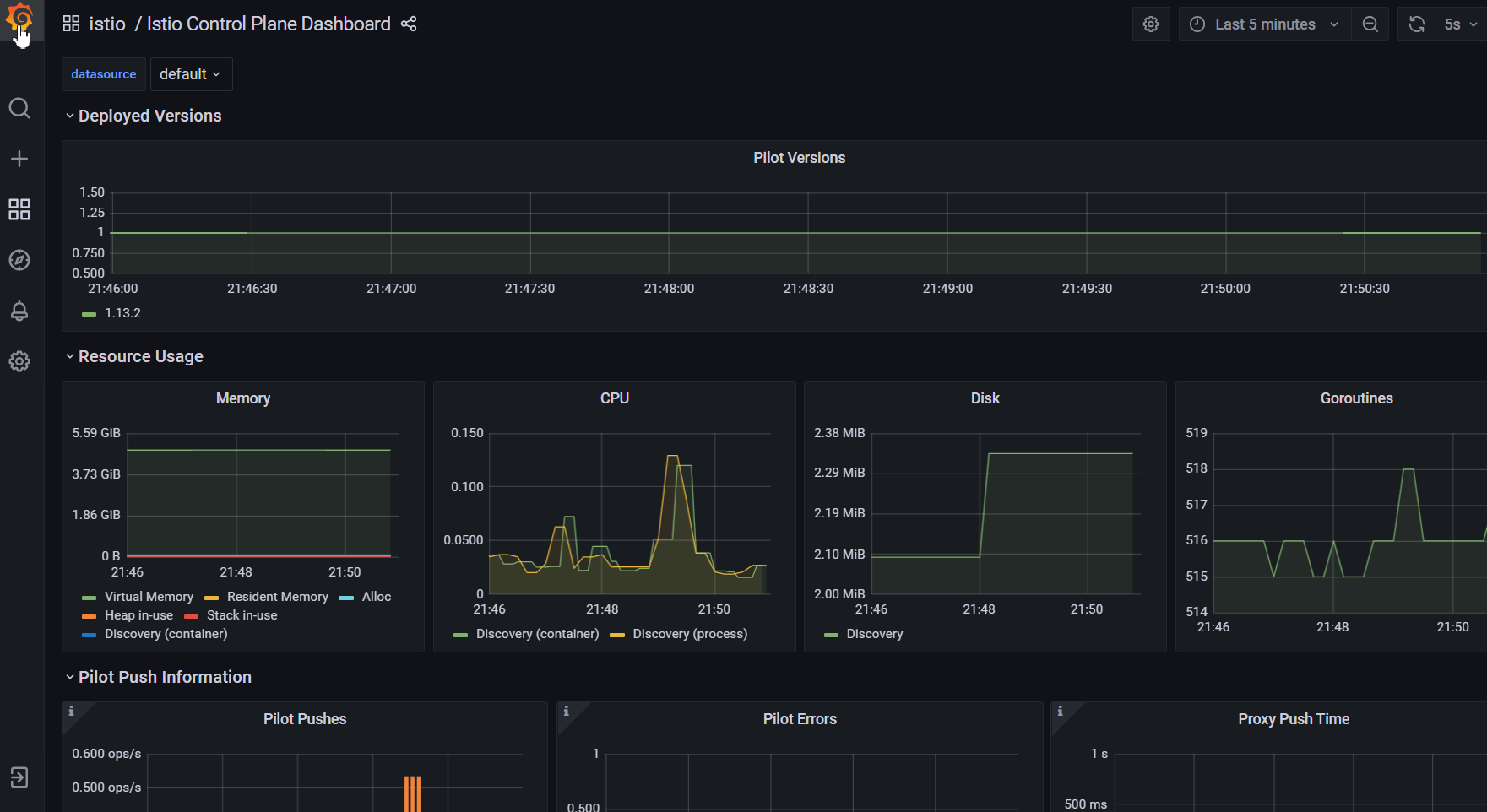Screen dimensions: 1487x812
Task: Show info tooltip on Pilot Pushes panel
Action: tap(71, 711)
